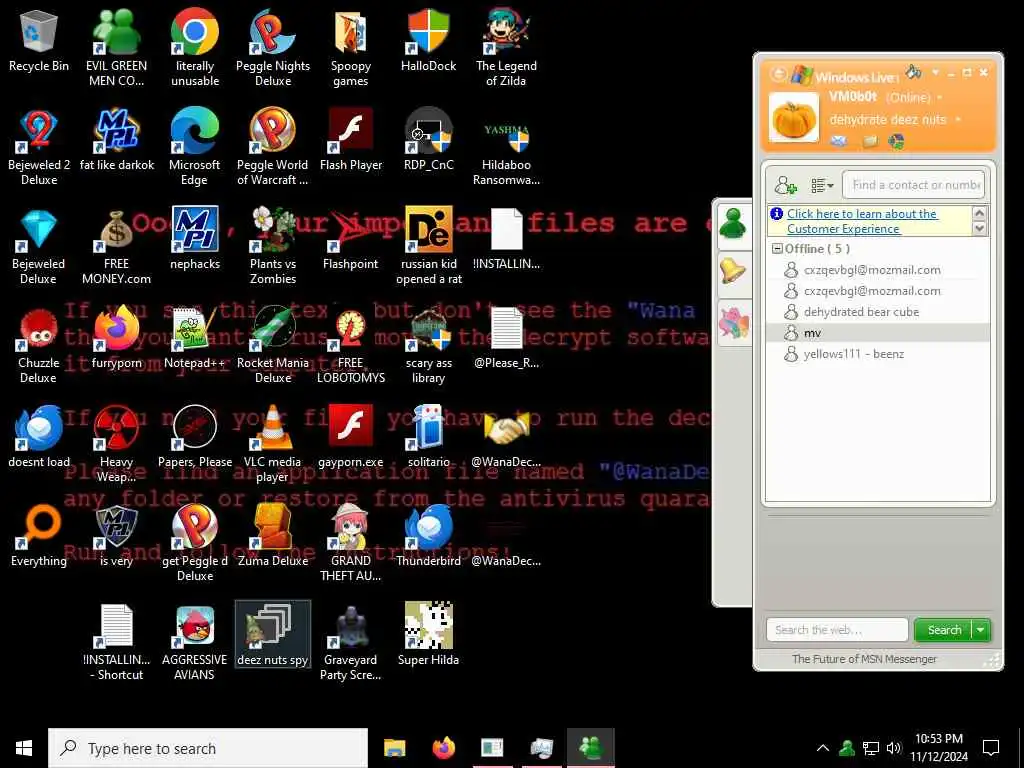
Task: Open the Microsoft Edge shortcut
Action: pyautogui.click(x=195, y=147)
